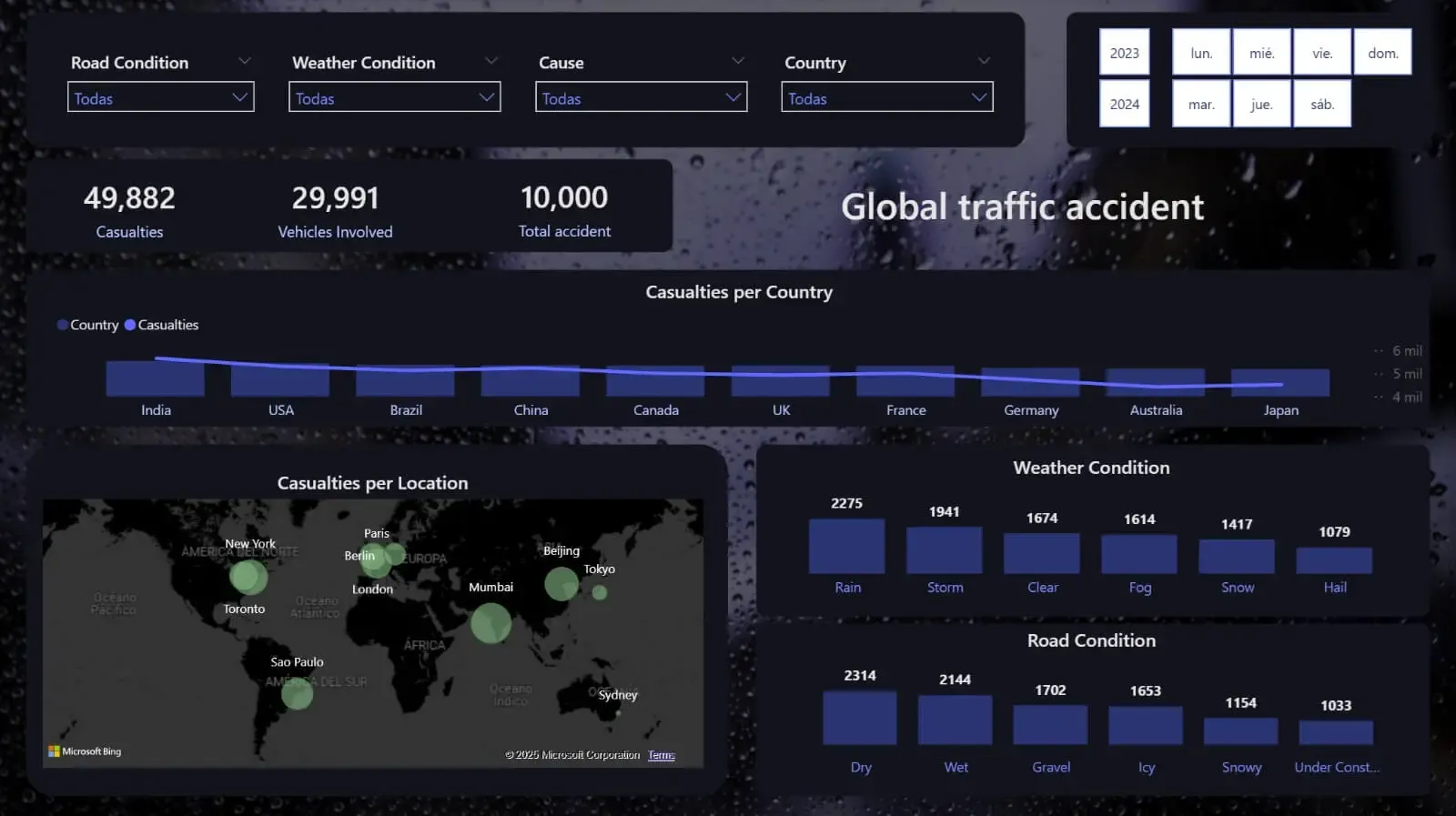1456x816 pixels.
Task: Filter by jue. weekday tile
Action: [x=1262, y=104]
